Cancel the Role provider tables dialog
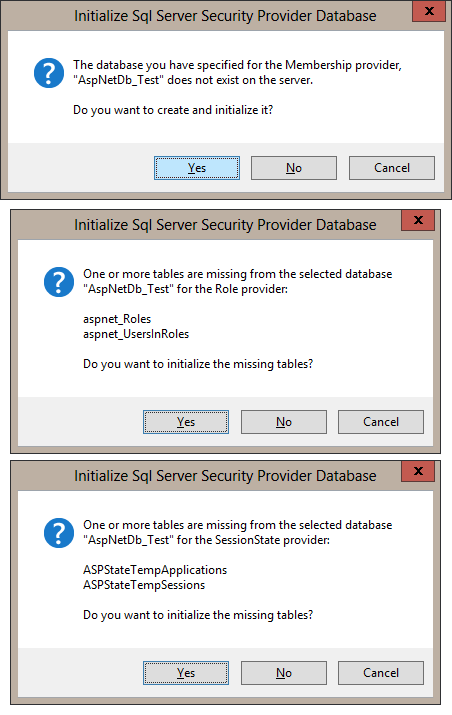Image resolution: width=452 pixels, height=715 pixels. pyautogui.click(x=381, y=422)
